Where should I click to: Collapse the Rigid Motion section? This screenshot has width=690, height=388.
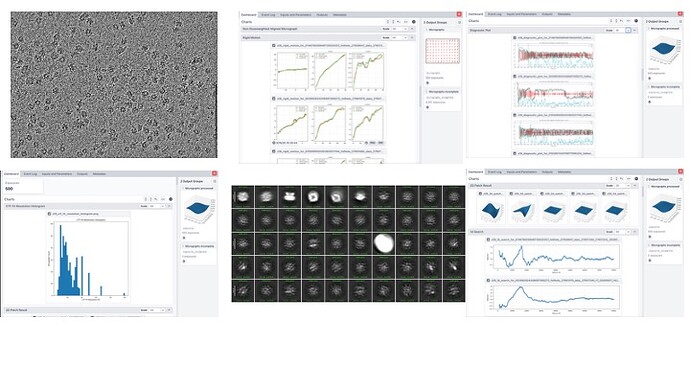pos(412,38)
